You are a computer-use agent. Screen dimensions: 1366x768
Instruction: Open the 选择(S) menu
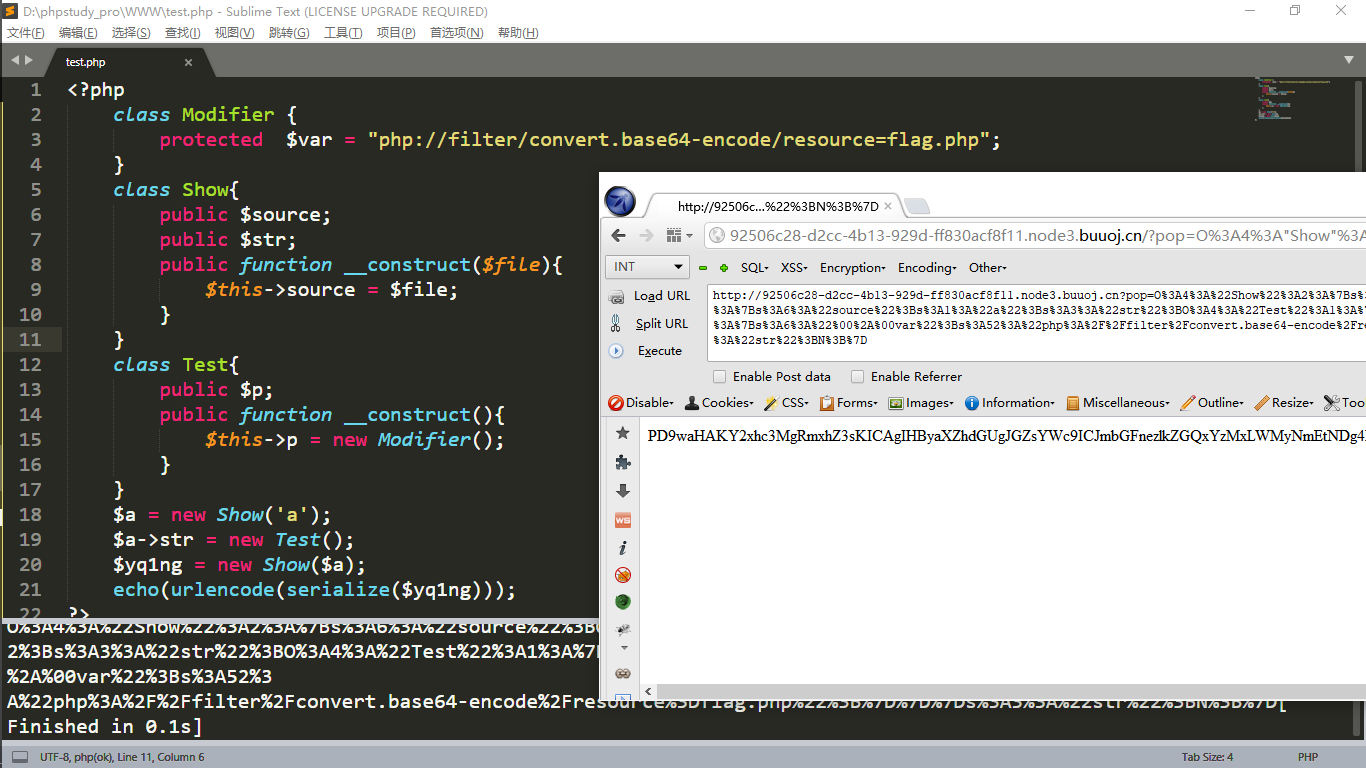pyautogui.click(x=131, y=33)
